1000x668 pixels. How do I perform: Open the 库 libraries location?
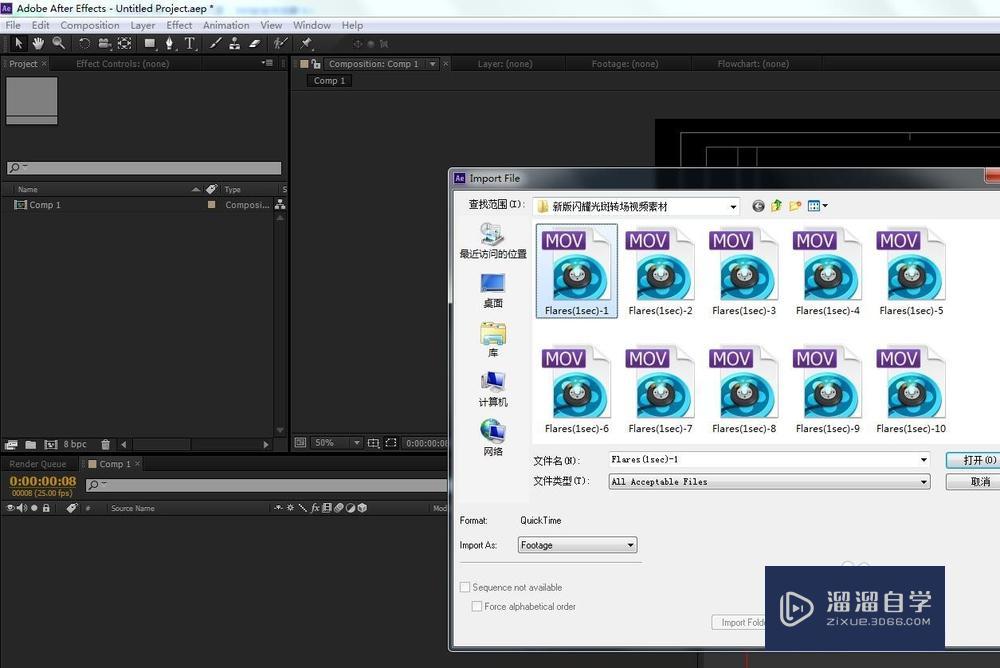point(493,339)
